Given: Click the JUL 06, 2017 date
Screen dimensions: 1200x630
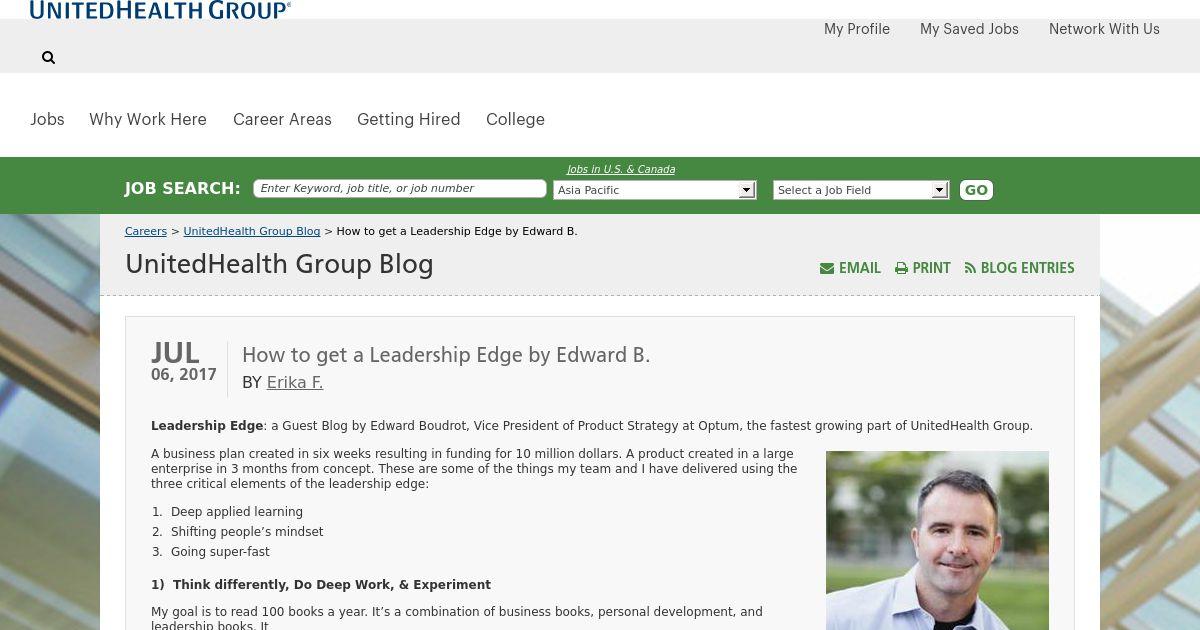Looking at the screenshot, I should tap(184, 362).
